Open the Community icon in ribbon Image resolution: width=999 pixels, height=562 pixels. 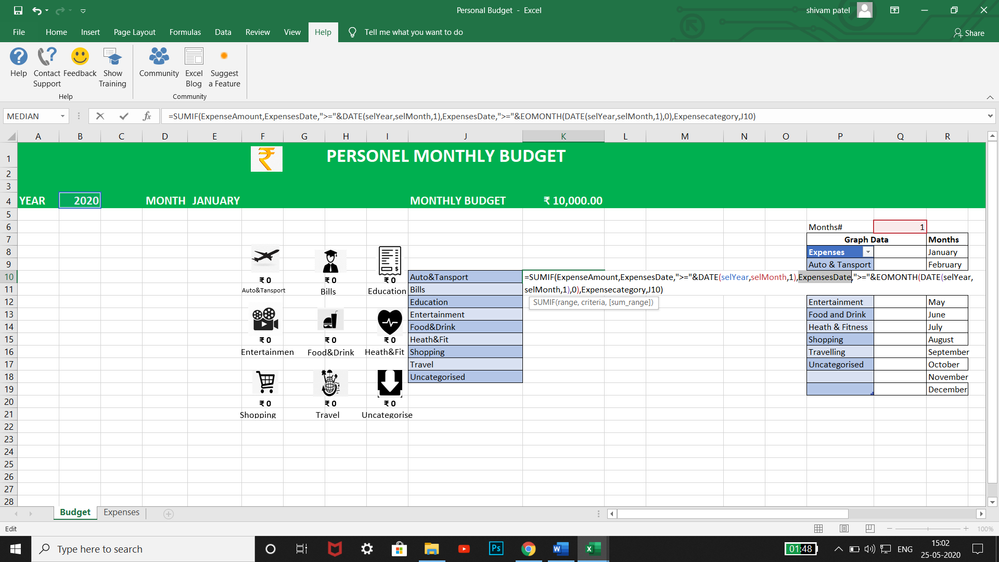159,57
